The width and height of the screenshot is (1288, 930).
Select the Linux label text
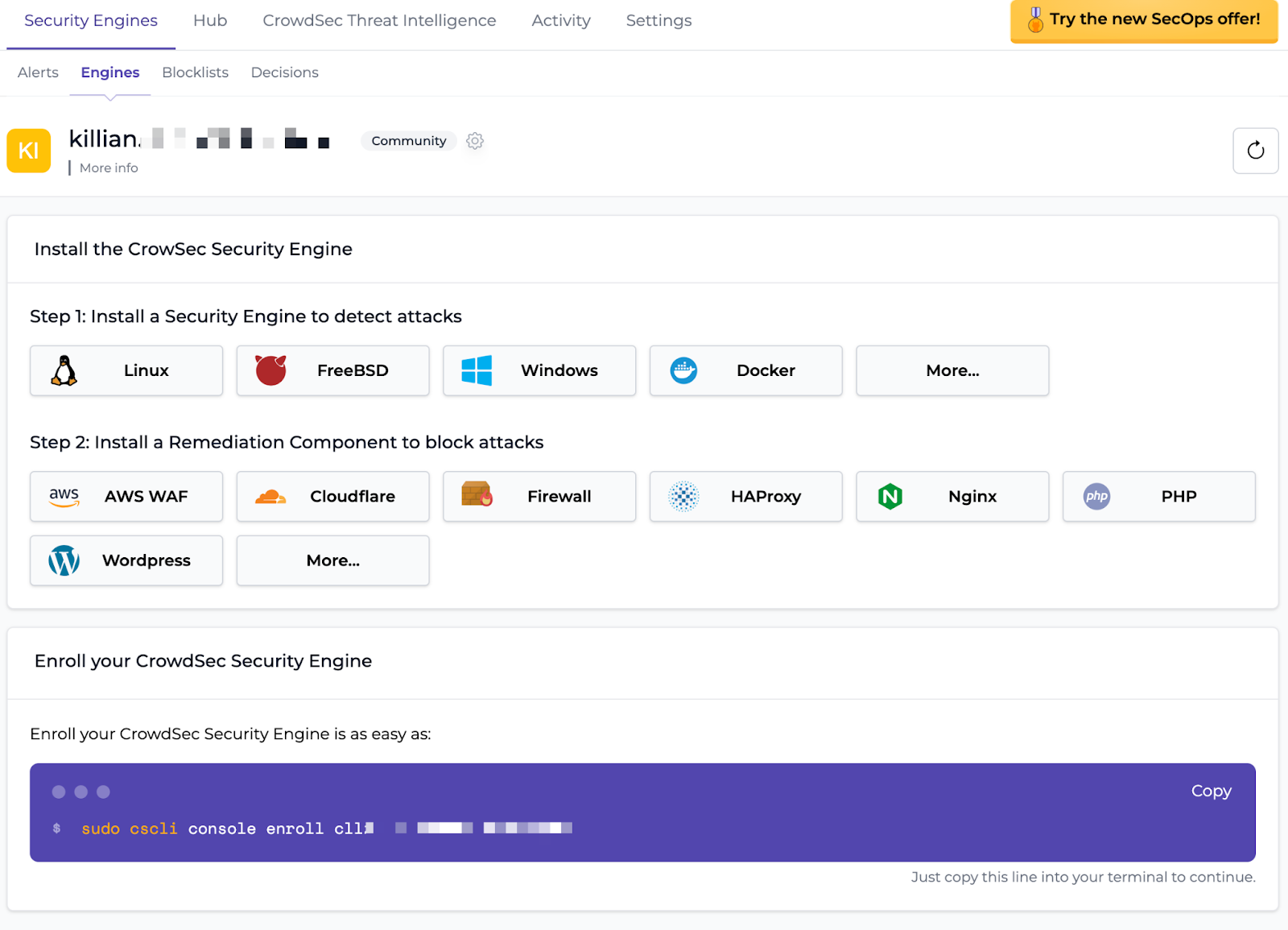pos(146,370)
